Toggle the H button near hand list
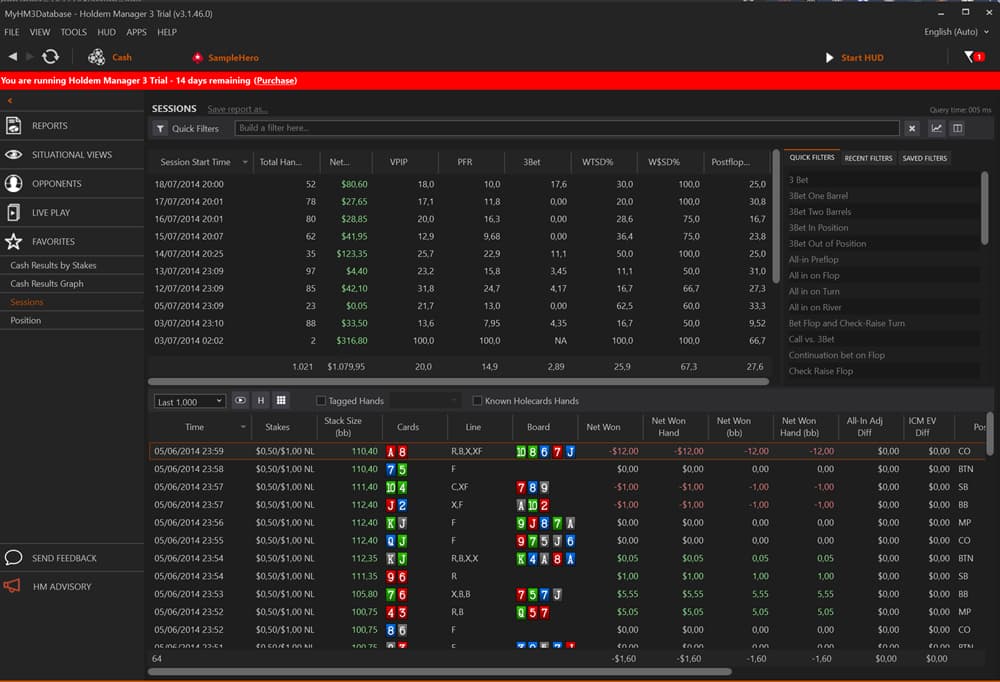Viewport: 1000px width, 682px height. coord(260,400)
